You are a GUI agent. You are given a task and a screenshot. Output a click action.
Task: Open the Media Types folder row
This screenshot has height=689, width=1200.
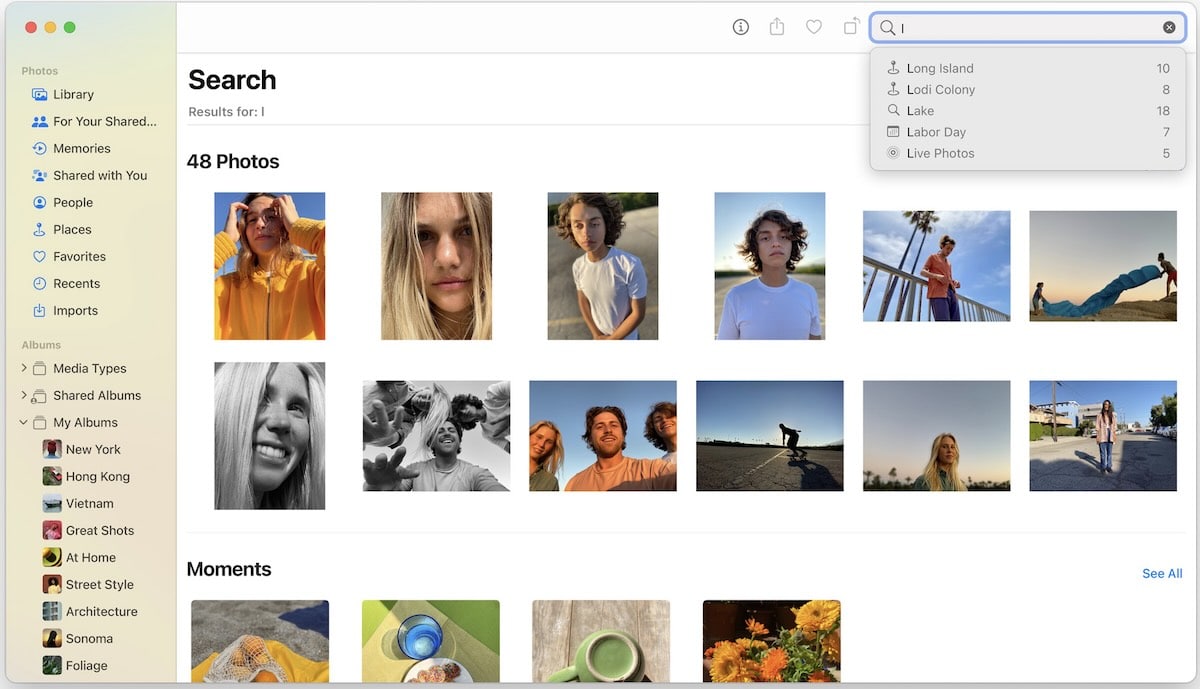coord(90,368)
